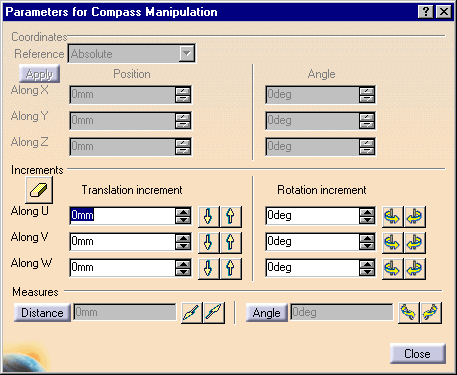Click the Angle measure button

267,313
